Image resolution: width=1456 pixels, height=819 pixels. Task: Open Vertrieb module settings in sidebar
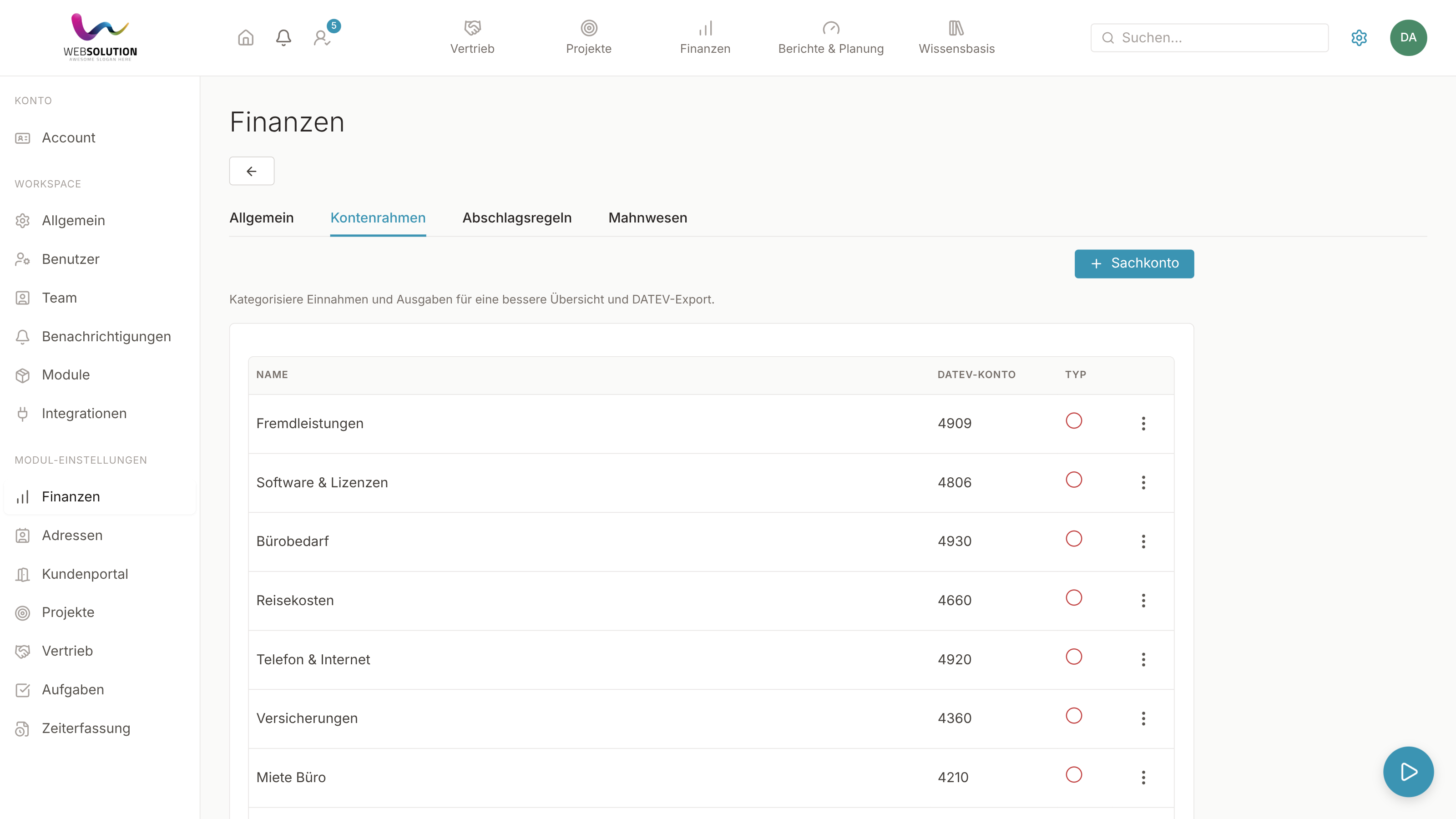pyautogui.click(x=100, y=651)
